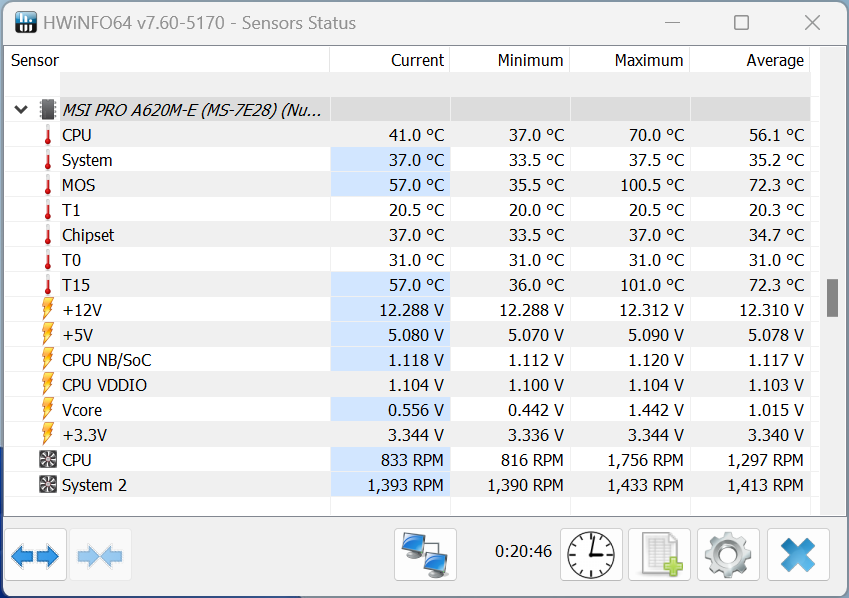
Task: Click the MSI motherboard chip icon
Action: pos(47,110)
